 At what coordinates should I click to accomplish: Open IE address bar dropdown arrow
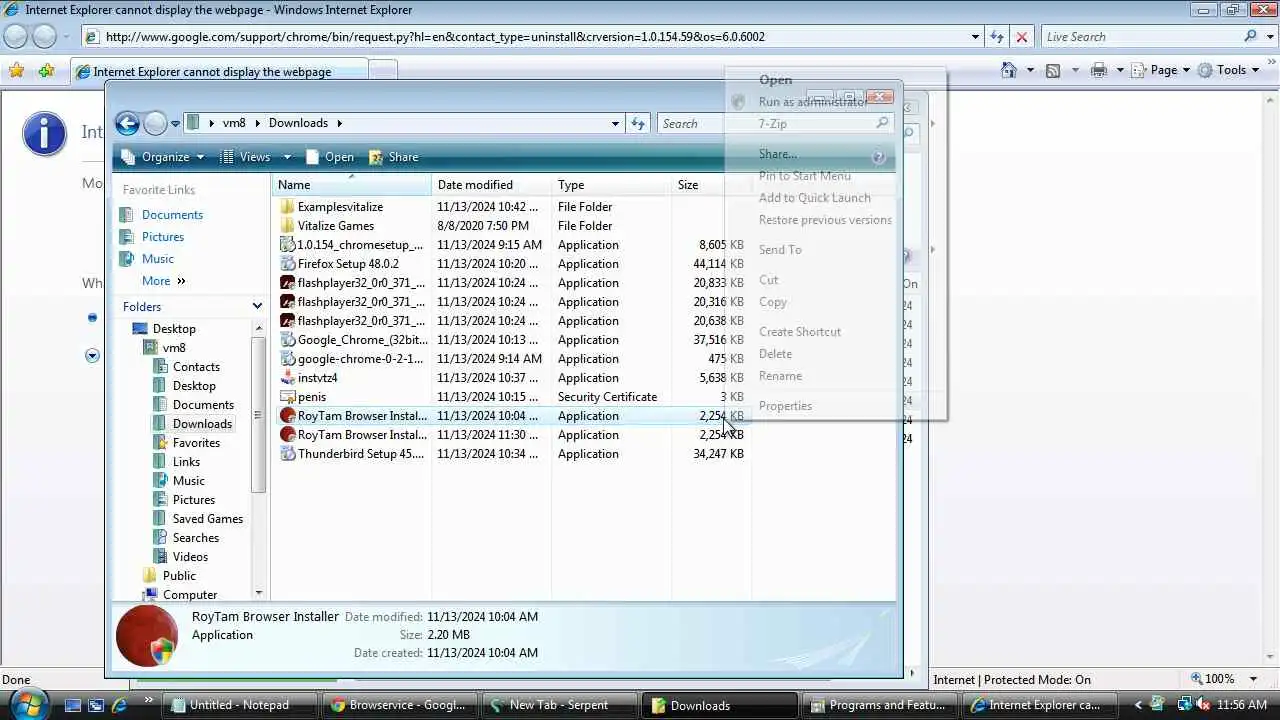tap(975, 37)
